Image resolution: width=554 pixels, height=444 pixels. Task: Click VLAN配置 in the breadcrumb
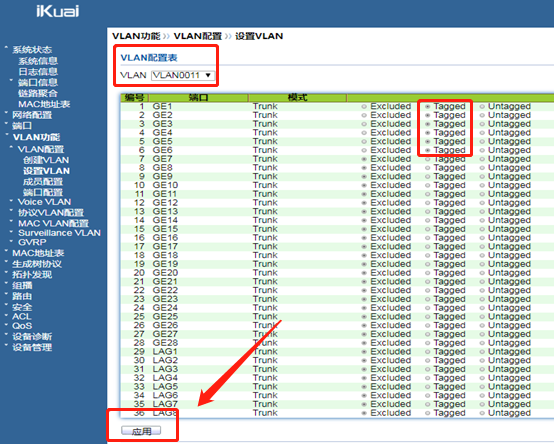point(198,36)
